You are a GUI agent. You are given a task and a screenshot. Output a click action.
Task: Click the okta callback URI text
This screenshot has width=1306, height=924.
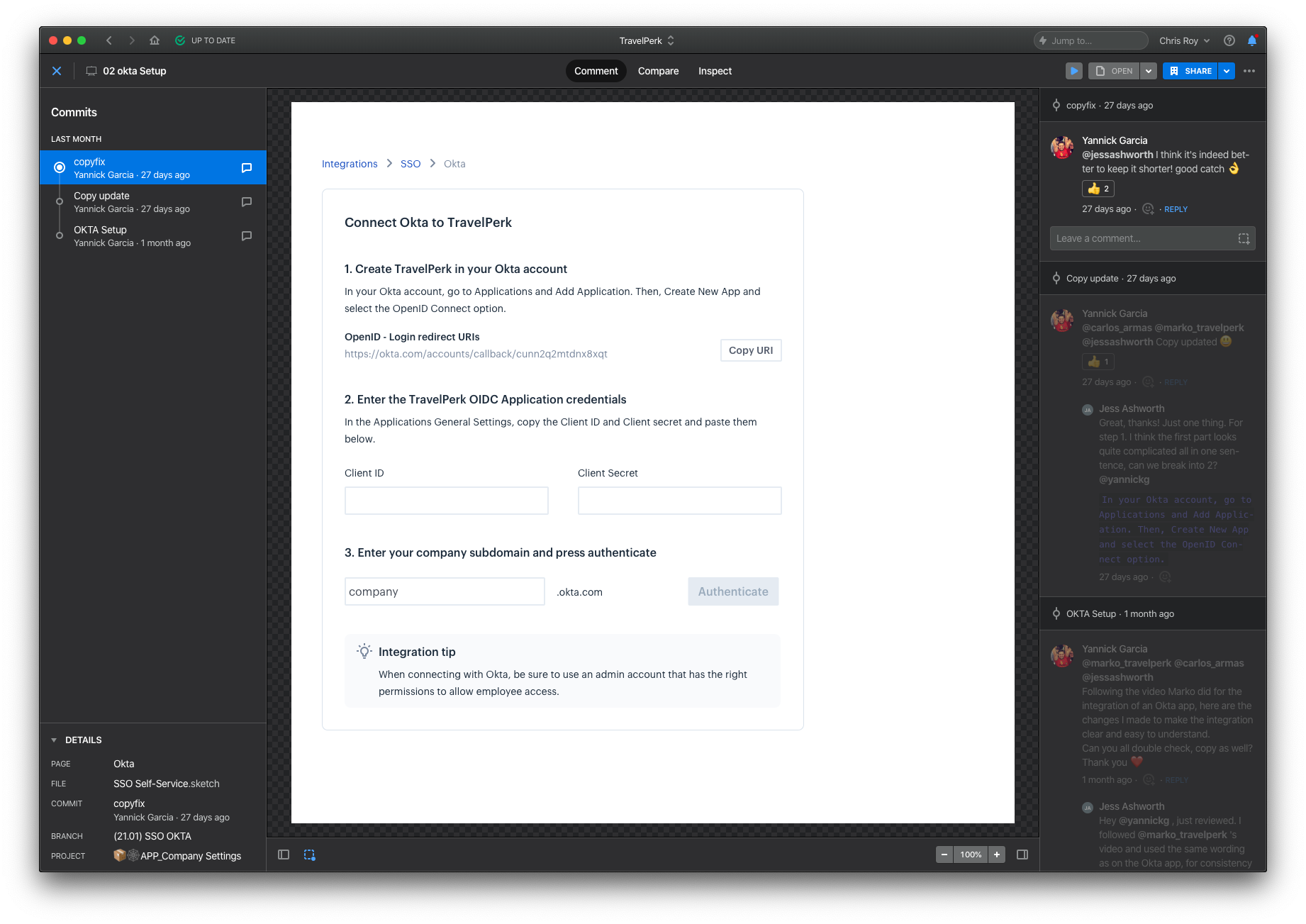[x=476, y=354]
